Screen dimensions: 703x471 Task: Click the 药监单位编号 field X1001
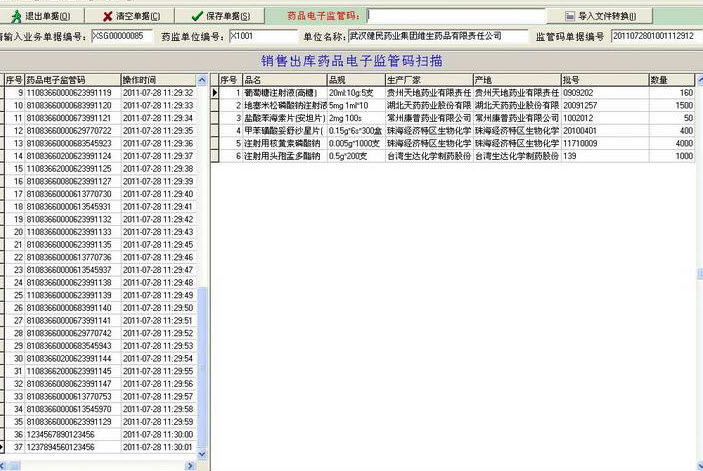[x=263, y=36]
